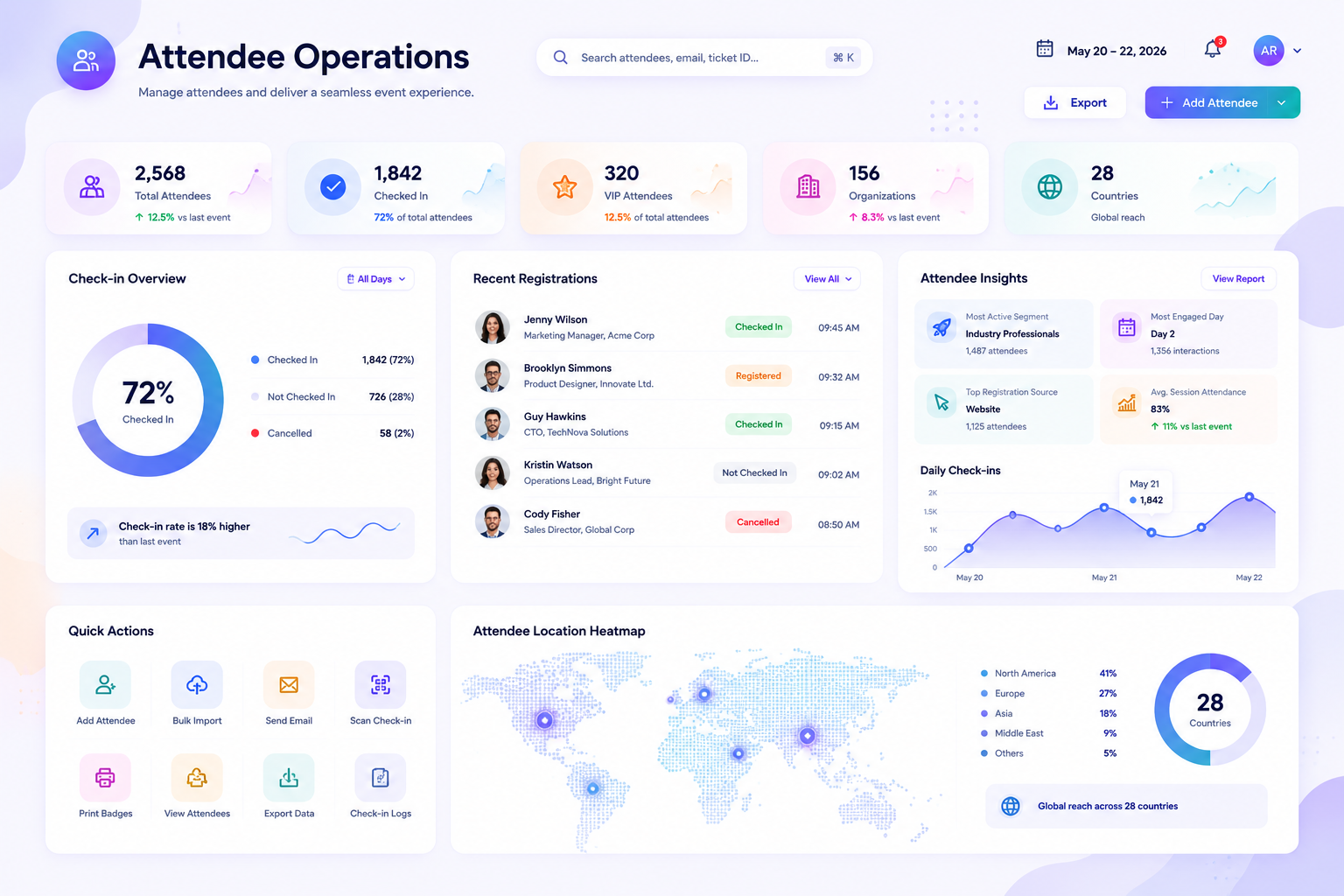The width and height of the screenshot is (1344, 896).
Task: Click the View Attendees icon
Action: [x=197, y=777]
